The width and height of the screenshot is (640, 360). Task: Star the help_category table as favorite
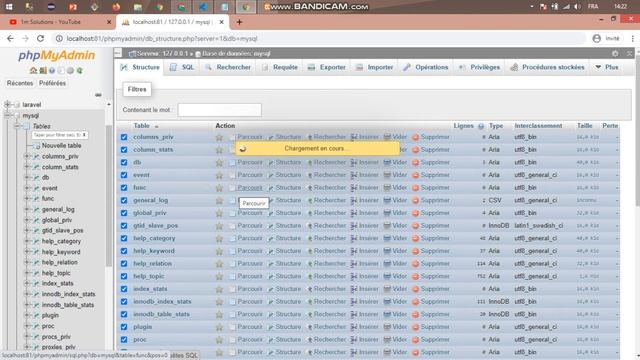tap(219, 239)
